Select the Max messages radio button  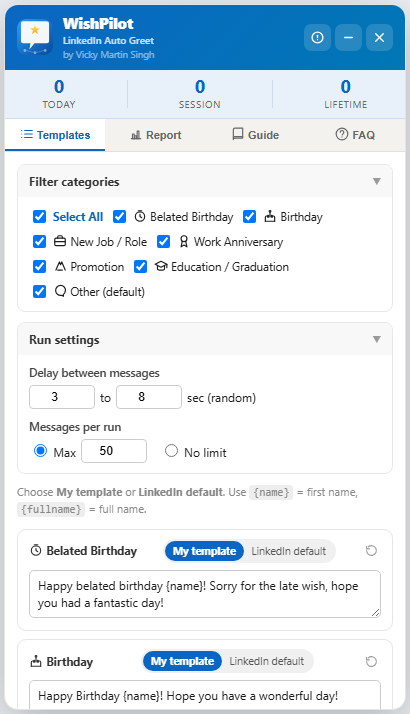pyautogui.click(x=41, y=451)
